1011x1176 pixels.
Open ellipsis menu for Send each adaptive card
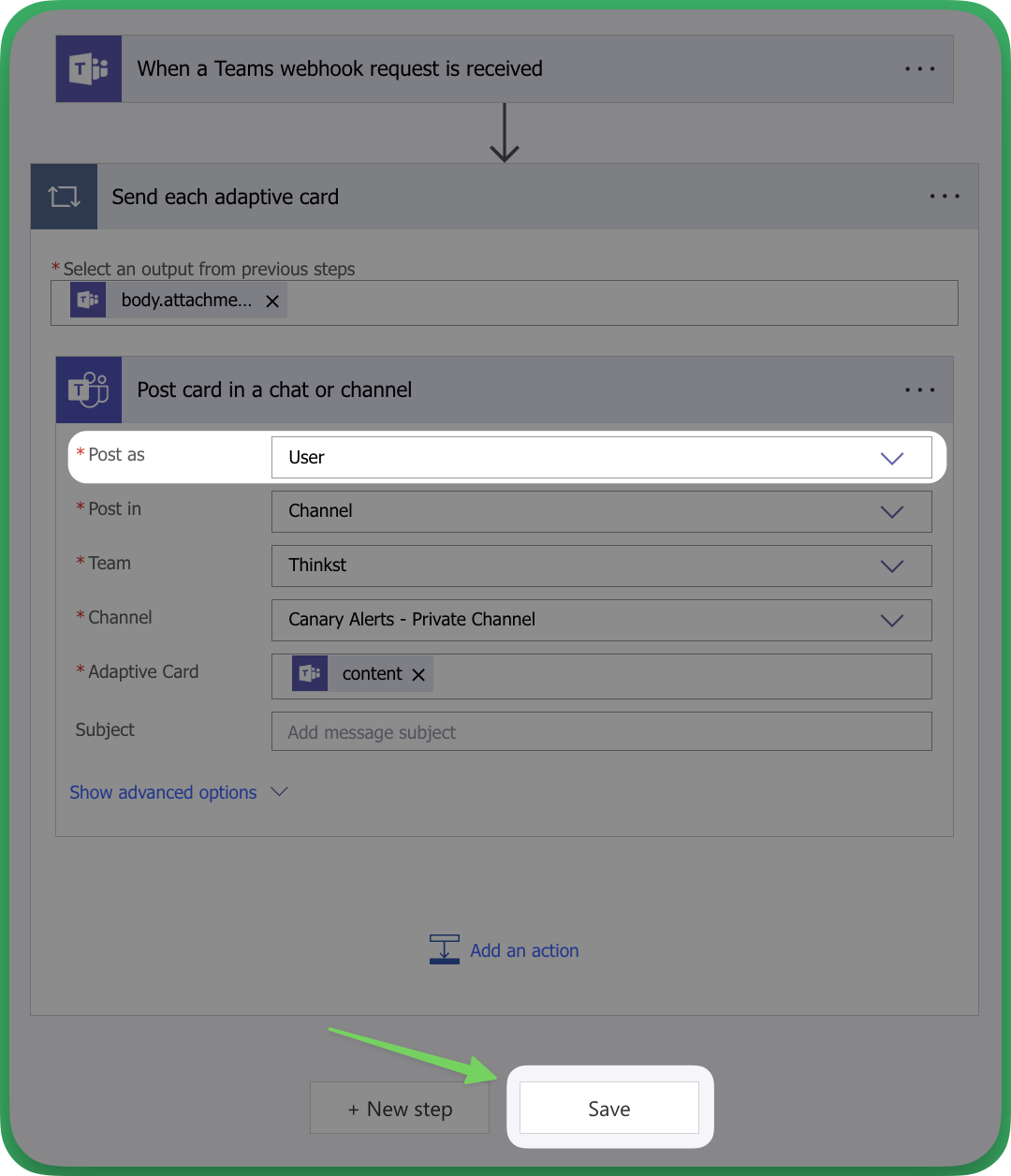[x=944, y=197]
